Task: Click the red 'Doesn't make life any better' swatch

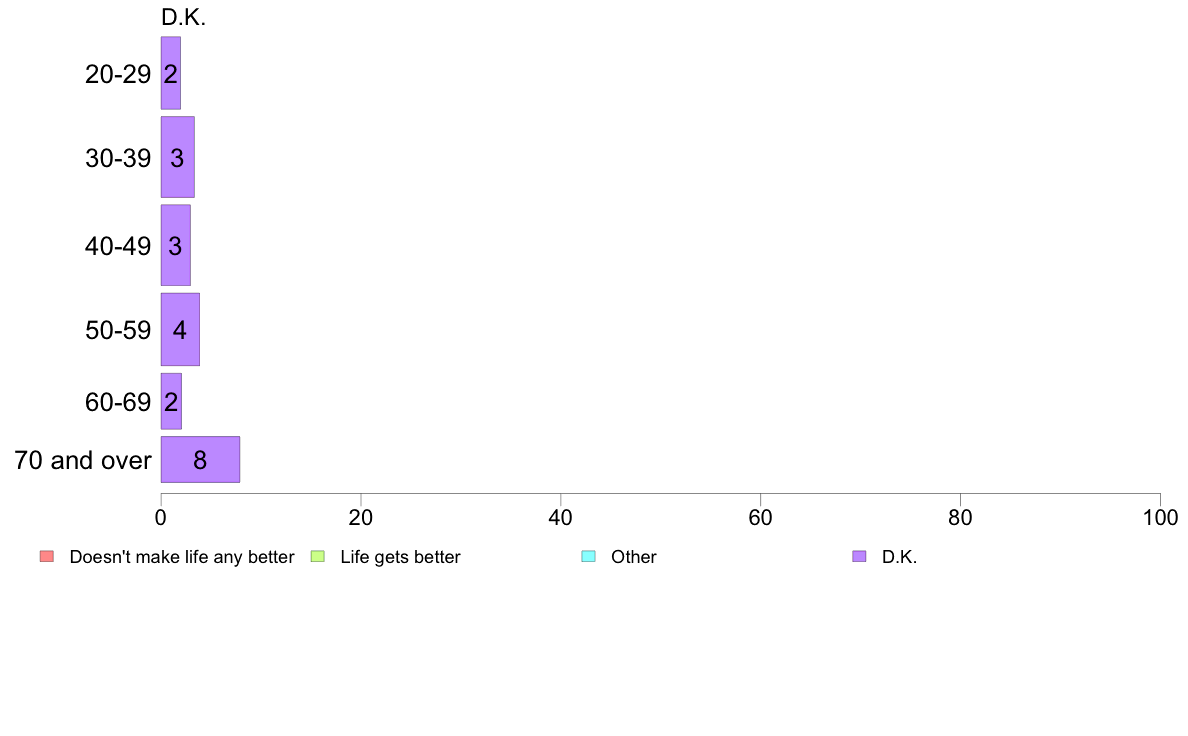Action: [47, 556]
